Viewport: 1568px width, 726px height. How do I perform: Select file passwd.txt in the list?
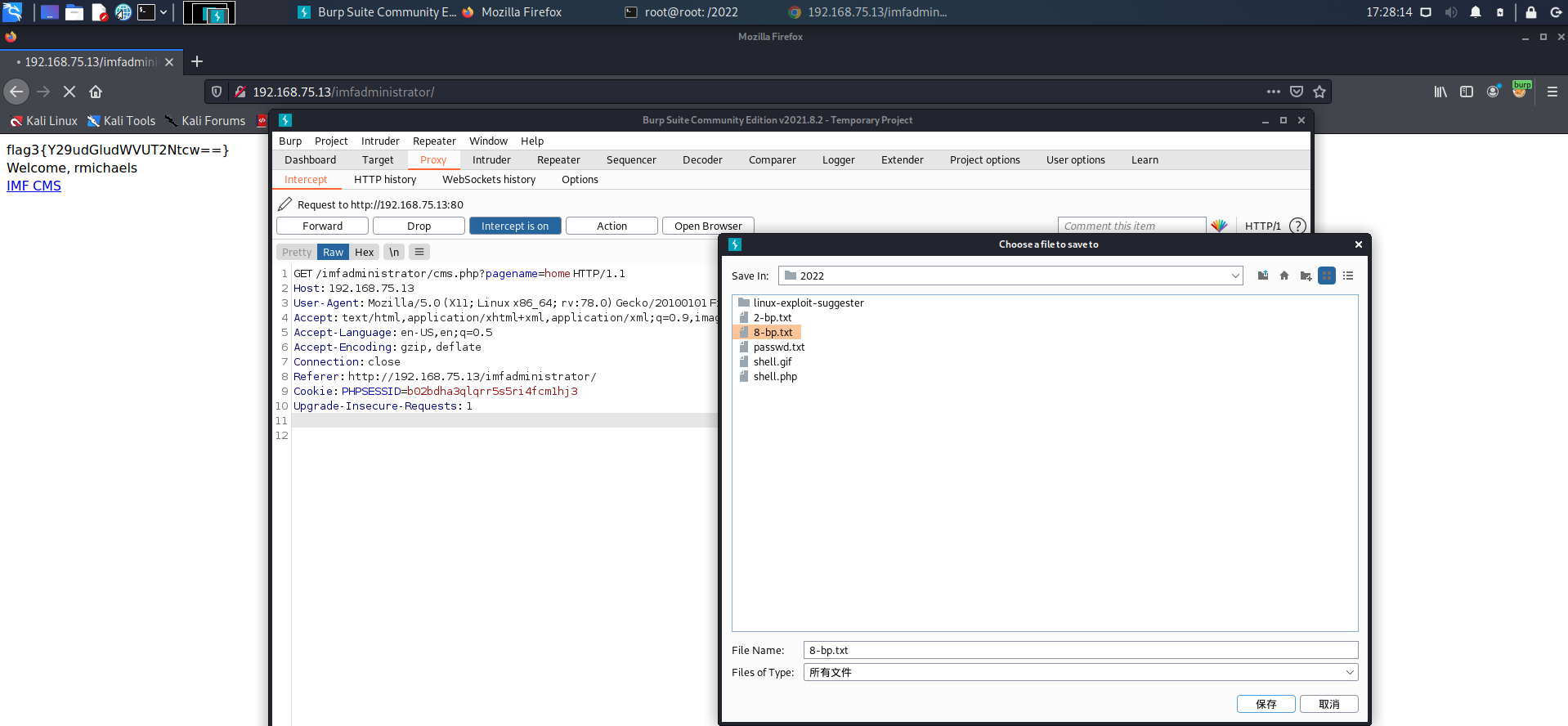(772, 347)
